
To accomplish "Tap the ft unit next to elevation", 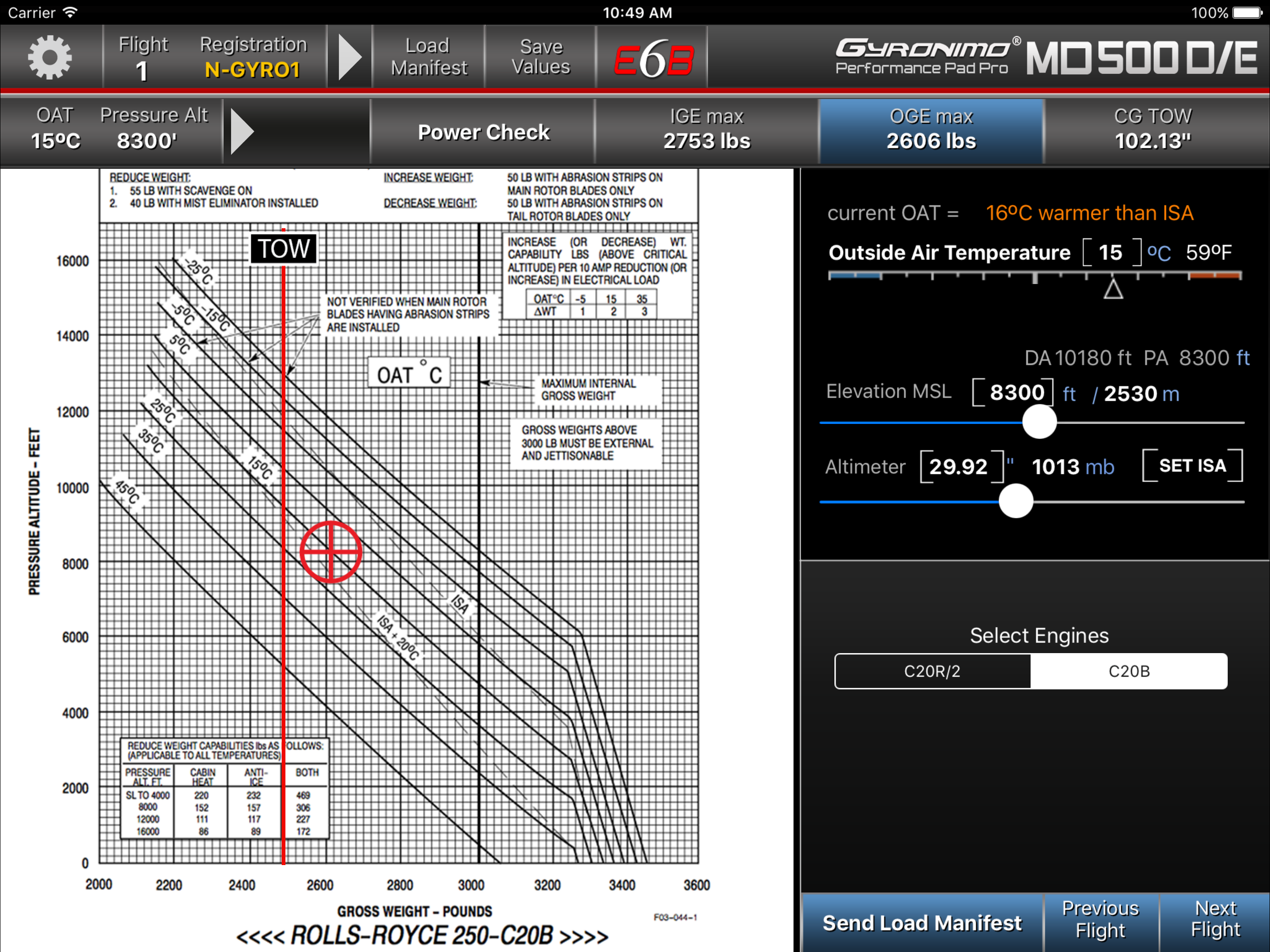I will tap(1069, 394).
